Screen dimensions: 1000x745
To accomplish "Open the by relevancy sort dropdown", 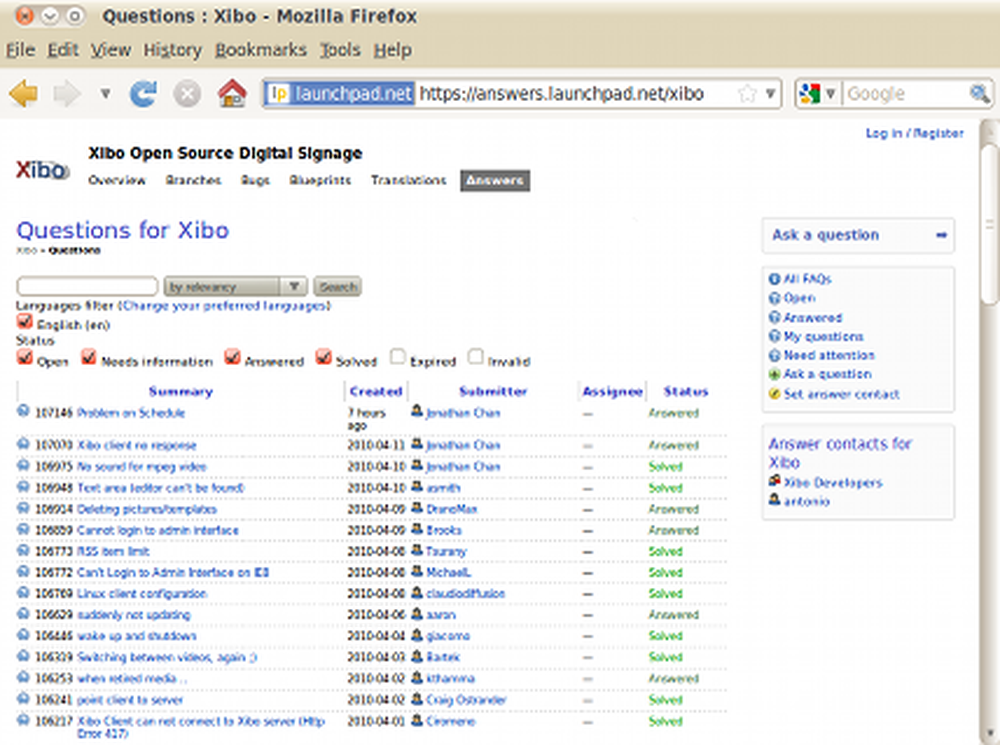I will click(x=235, y=286).
